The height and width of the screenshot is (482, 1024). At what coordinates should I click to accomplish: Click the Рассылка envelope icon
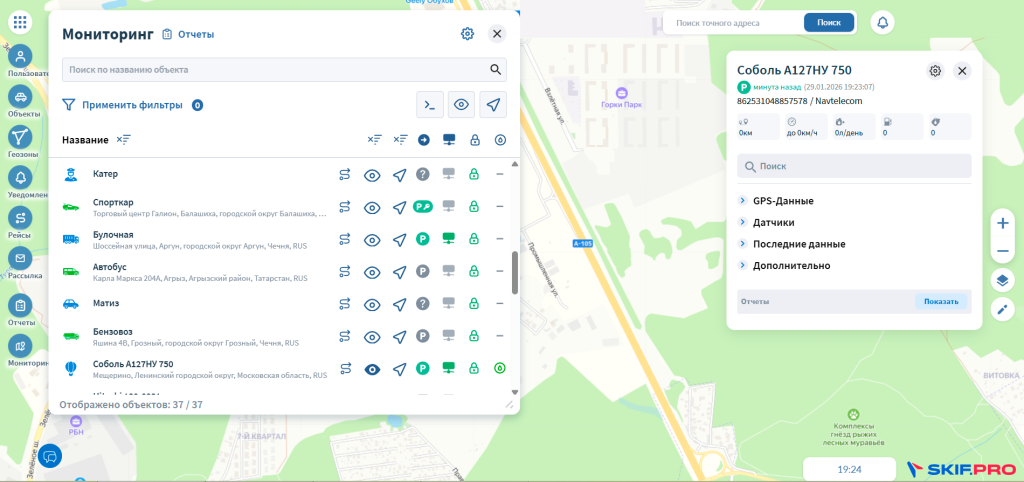click(x=20, y=258)
